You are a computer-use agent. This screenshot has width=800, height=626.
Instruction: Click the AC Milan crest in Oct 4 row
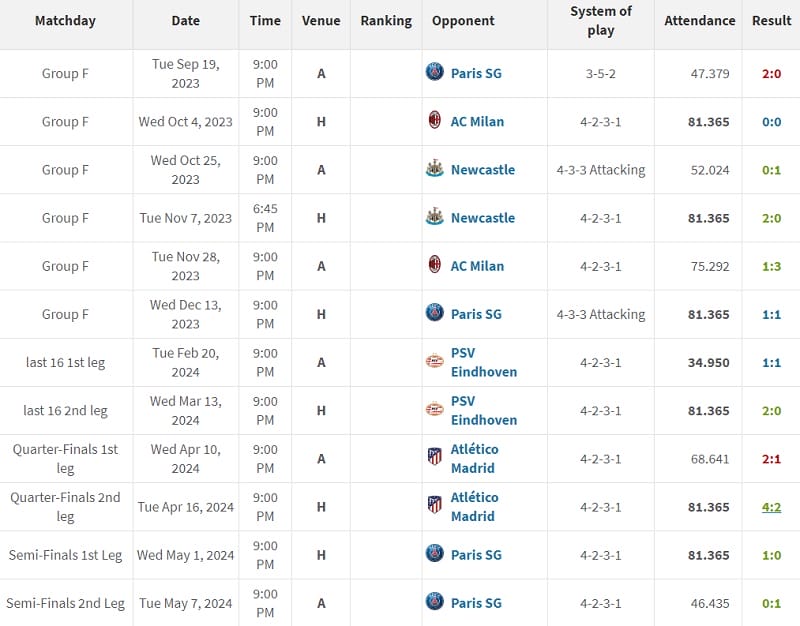click(434, 121)
